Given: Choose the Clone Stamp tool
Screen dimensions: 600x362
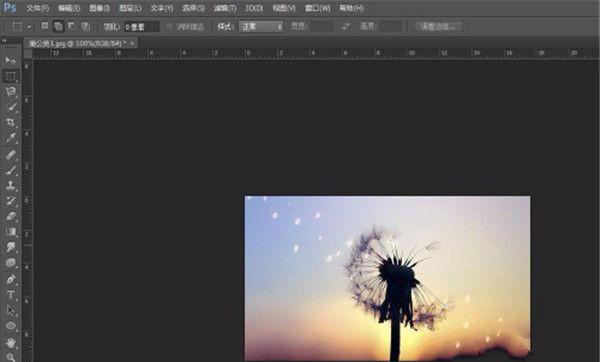Looking at the screenshot, I should click(10, 186).
